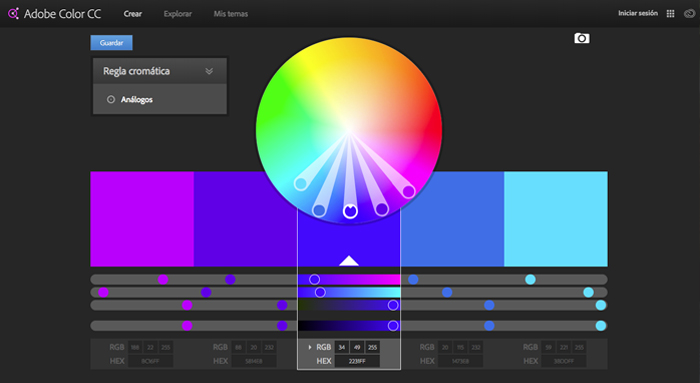
Task: Toggle the RGB color mode arrow
Action: point(310,347)
